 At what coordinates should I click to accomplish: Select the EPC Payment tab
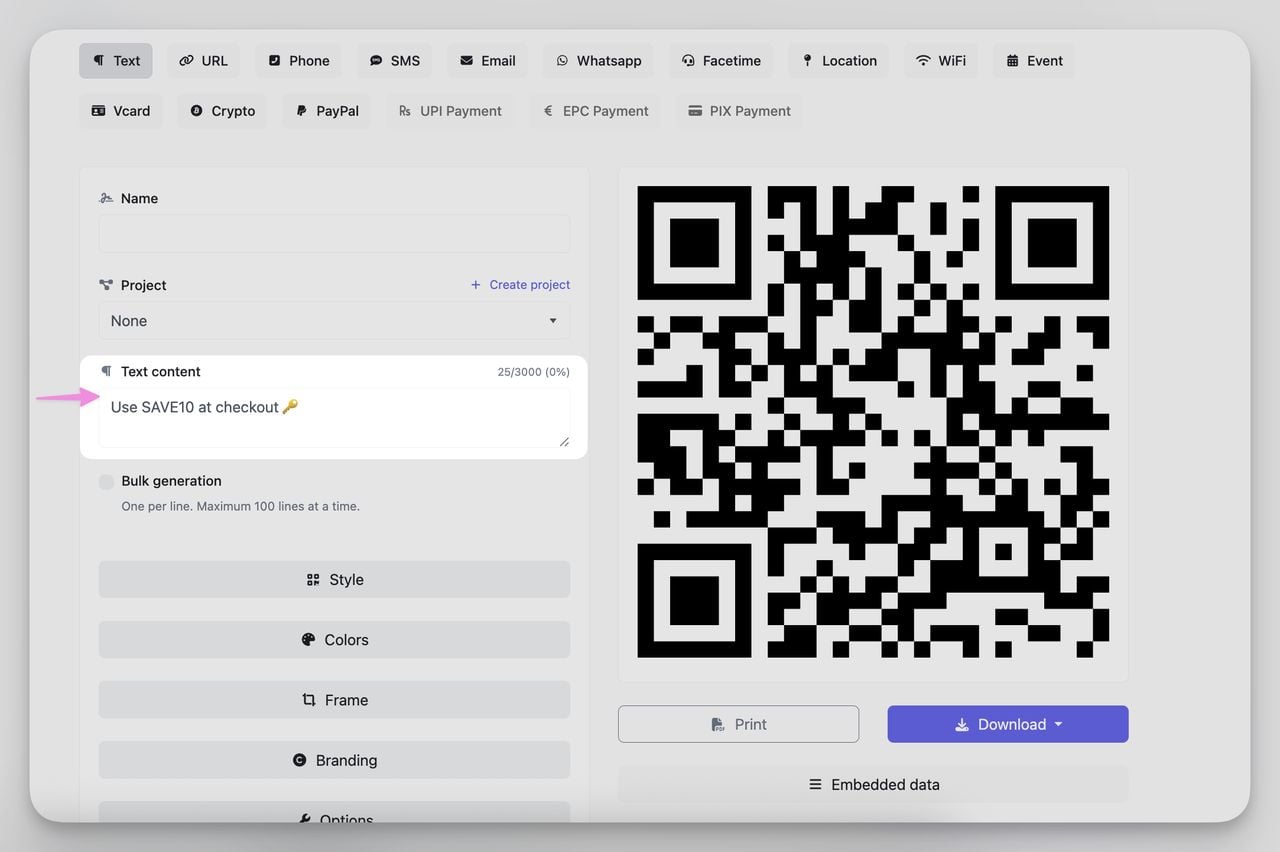[595, 111]
